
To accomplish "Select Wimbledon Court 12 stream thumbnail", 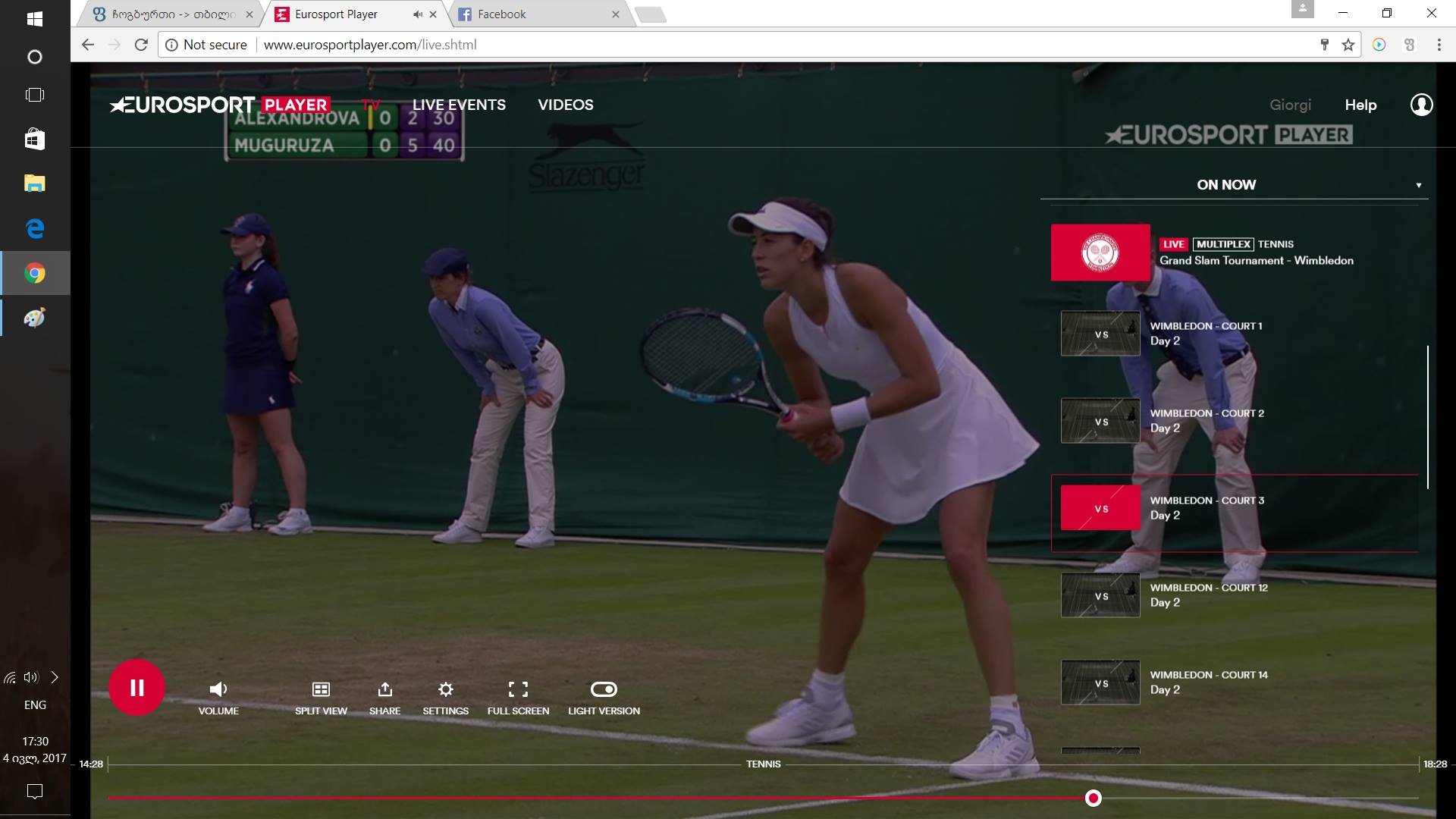I will coord(1100,595).
